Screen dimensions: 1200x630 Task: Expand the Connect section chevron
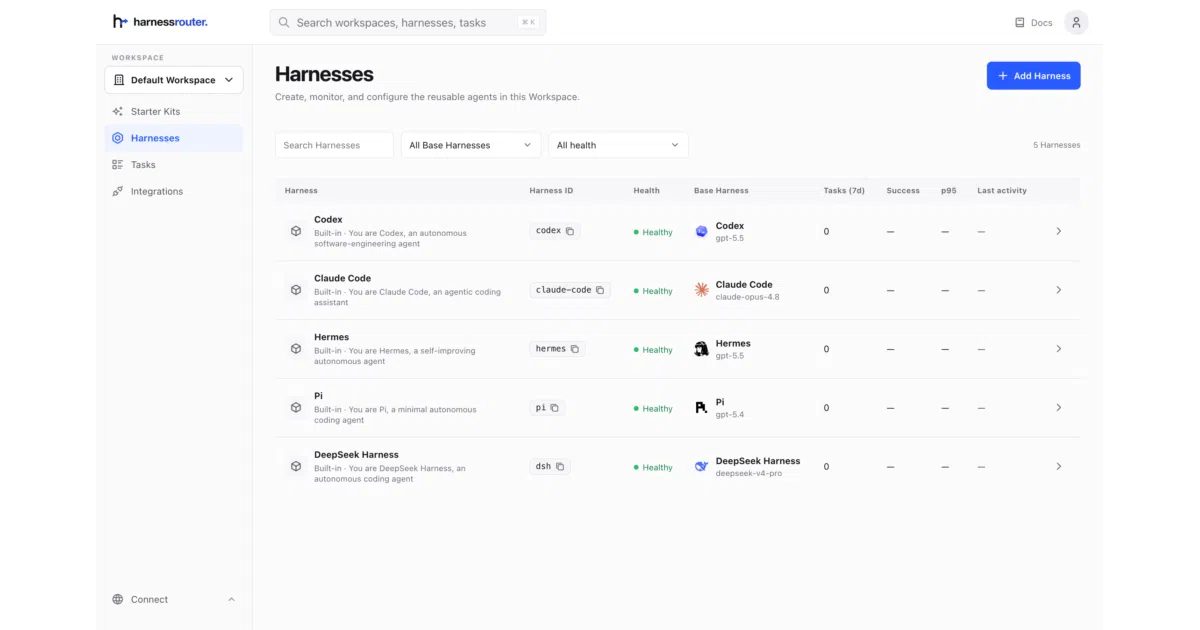point(231,599)
